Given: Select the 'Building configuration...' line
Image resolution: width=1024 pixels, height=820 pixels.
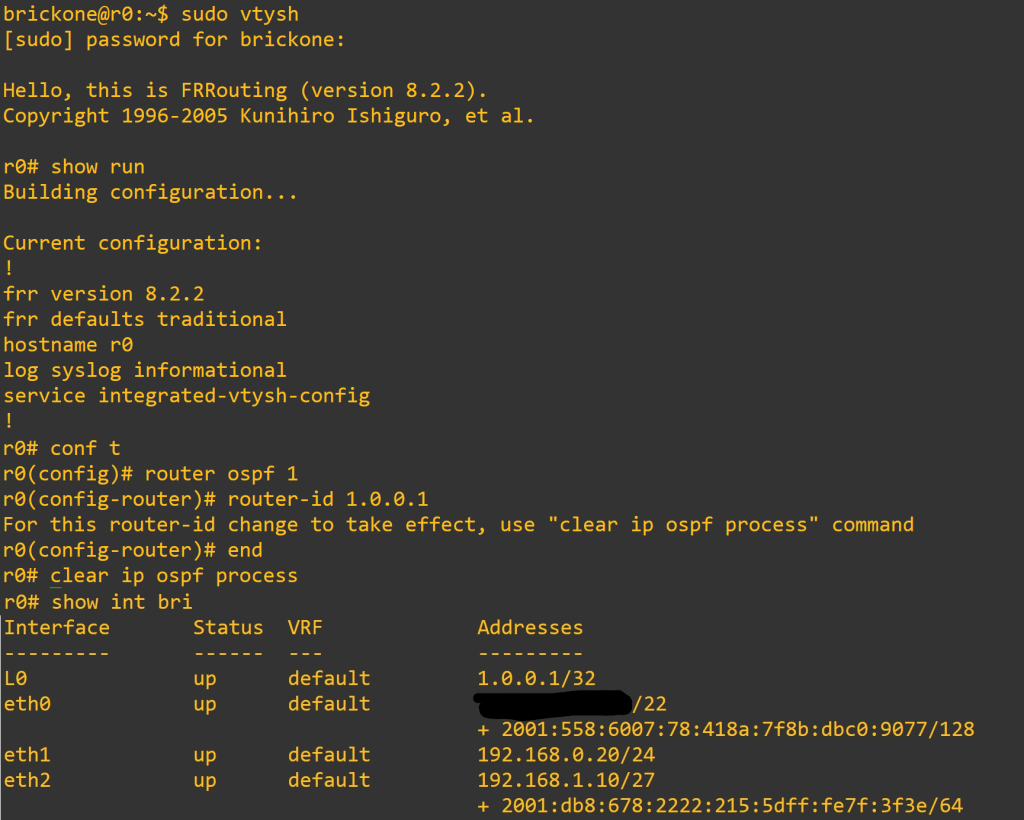Looking at the screenshot, I should tap(150, 192).
